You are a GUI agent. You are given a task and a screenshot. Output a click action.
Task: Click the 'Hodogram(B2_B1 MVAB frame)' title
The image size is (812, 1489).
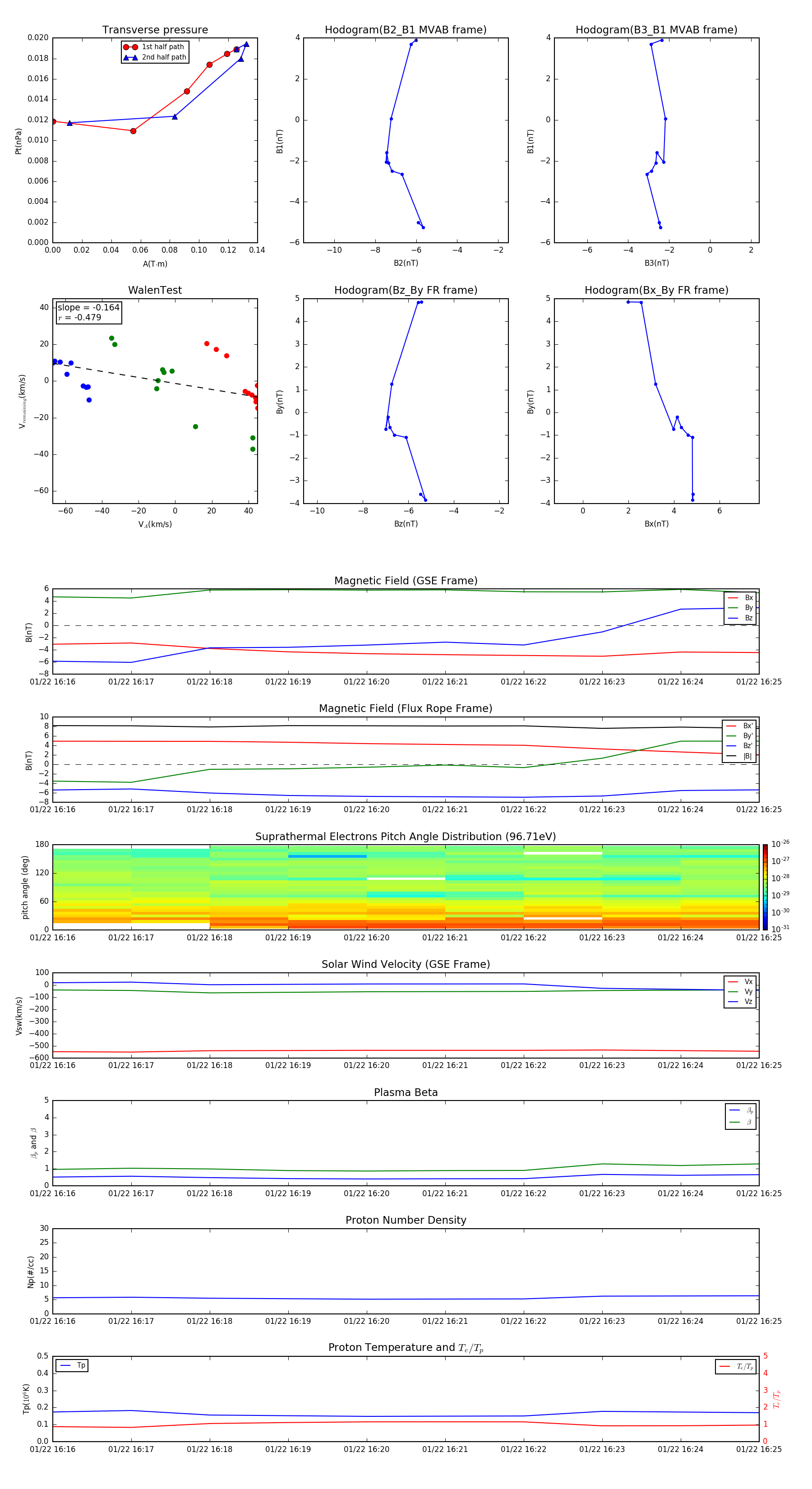(x=406, y=29)
